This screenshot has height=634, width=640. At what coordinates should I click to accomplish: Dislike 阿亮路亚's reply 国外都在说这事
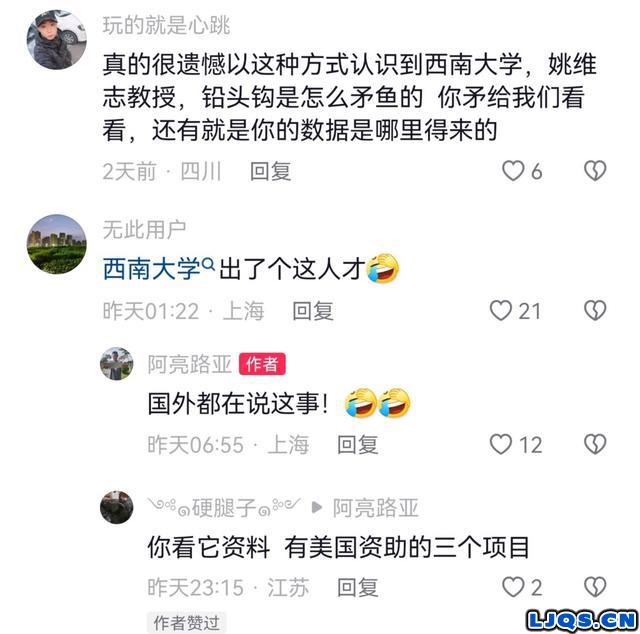[595, 444]
